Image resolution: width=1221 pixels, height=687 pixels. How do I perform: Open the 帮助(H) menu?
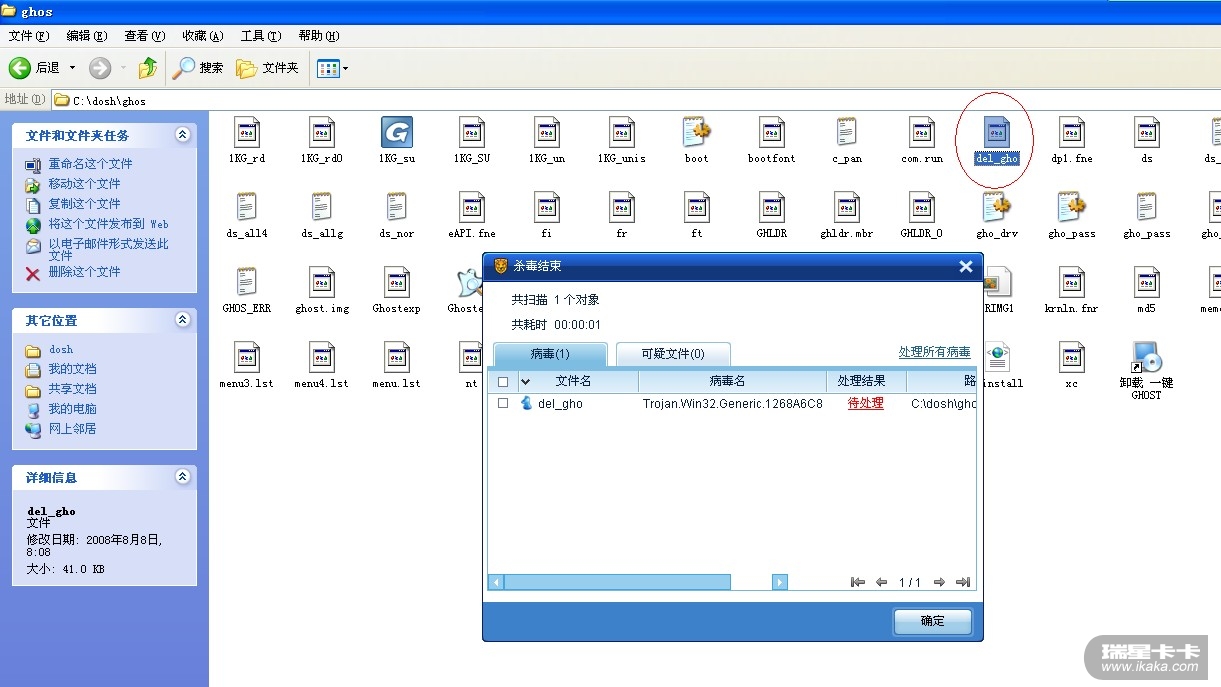click(x=319, y=36)
